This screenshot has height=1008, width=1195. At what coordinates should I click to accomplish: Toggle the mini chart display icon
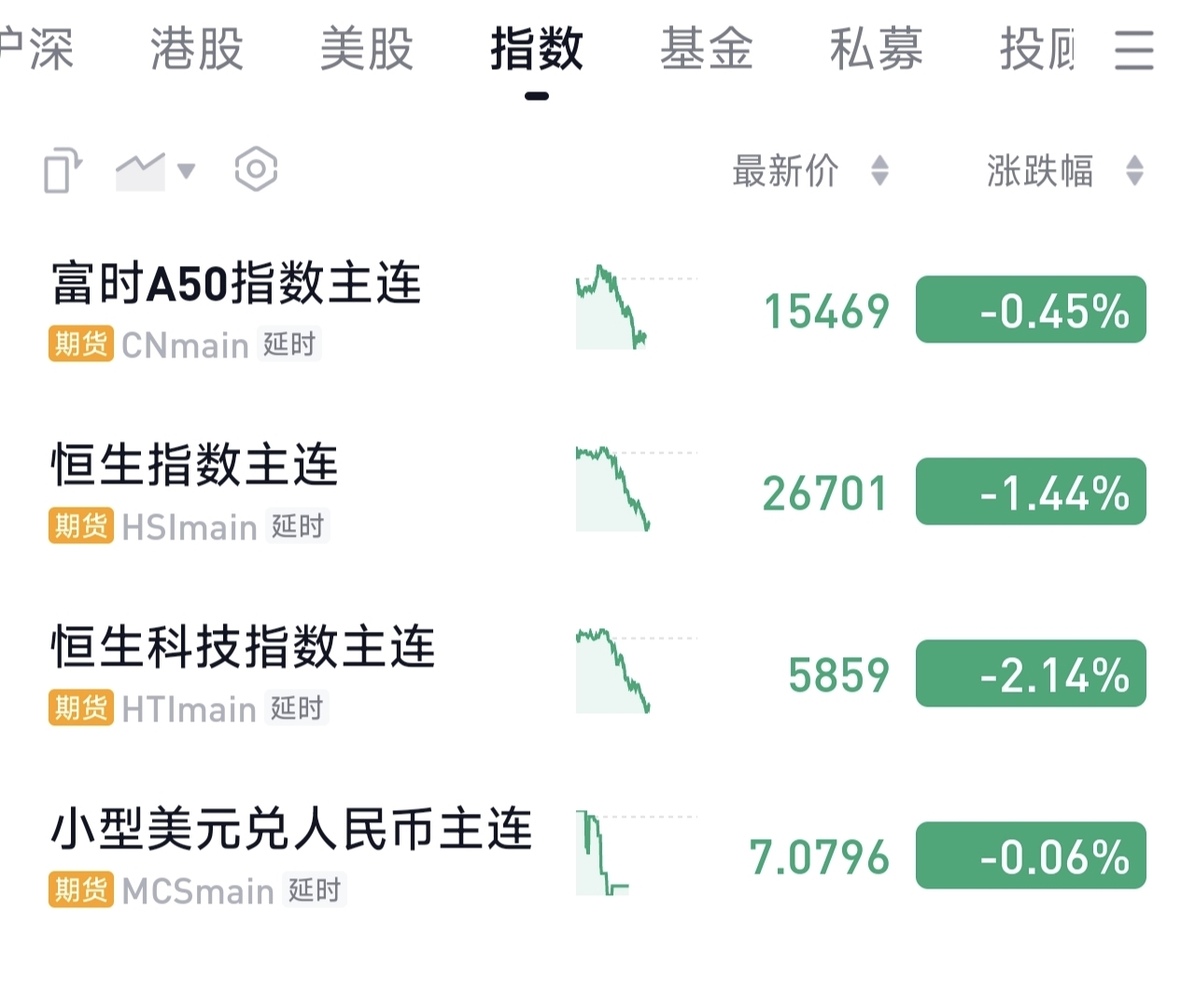click(140, 171)
